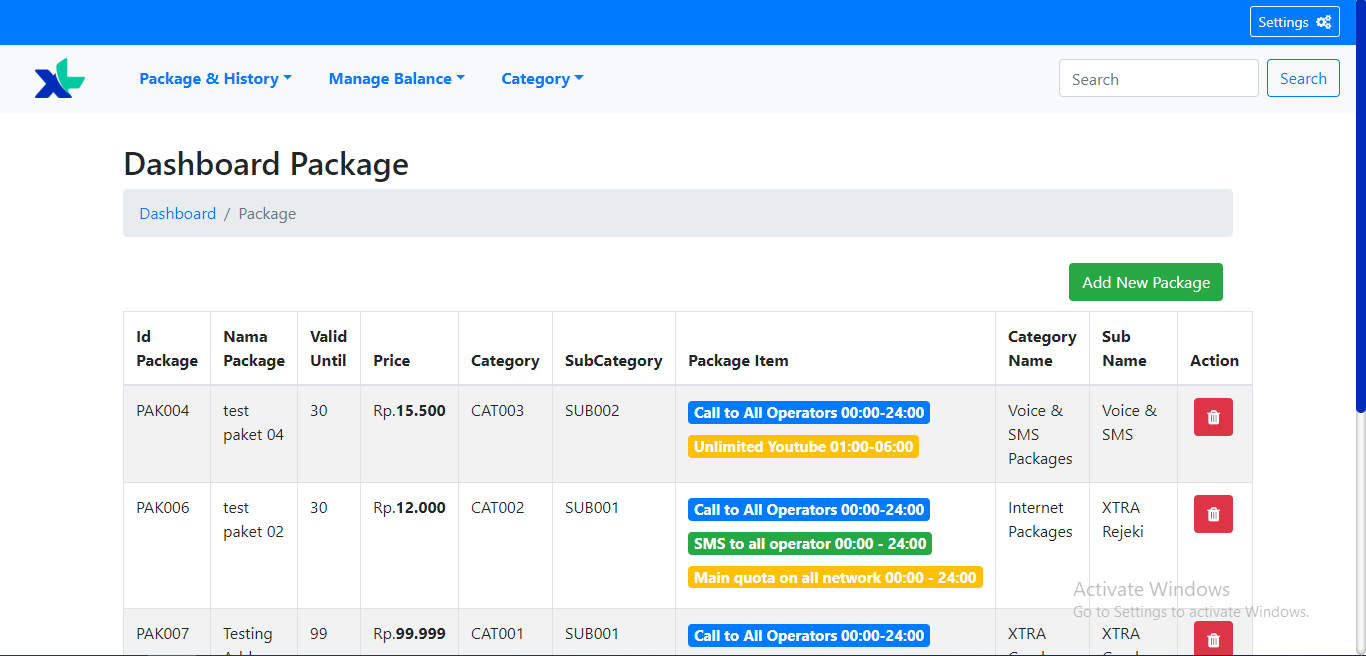The height and width of the screenshot is (656, 1366).
Task: Click the CAT003 category cell
Action: pyautogui.click(x=505, y=434)
